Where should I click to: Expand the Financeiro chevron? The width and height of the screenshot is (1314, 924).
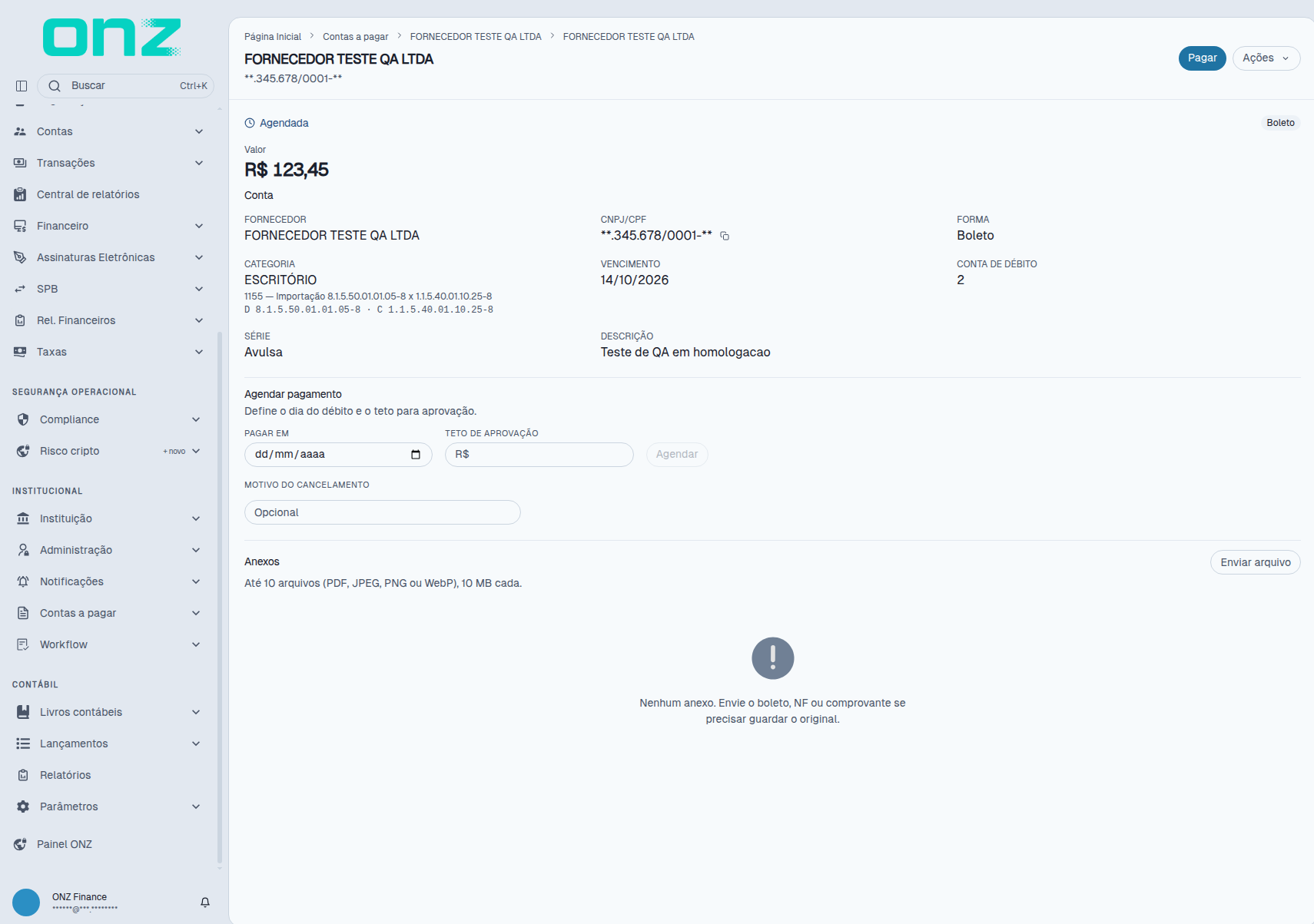pyautogui.click(x=199, y=226)
